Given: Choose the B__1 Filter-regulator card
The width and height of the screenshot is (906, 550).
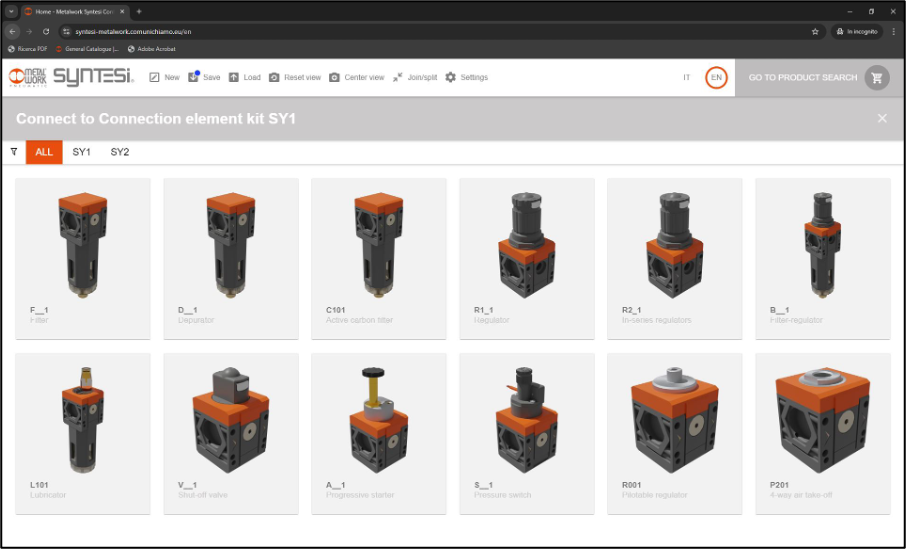Looking at the screenshot, I should [822, 258].
